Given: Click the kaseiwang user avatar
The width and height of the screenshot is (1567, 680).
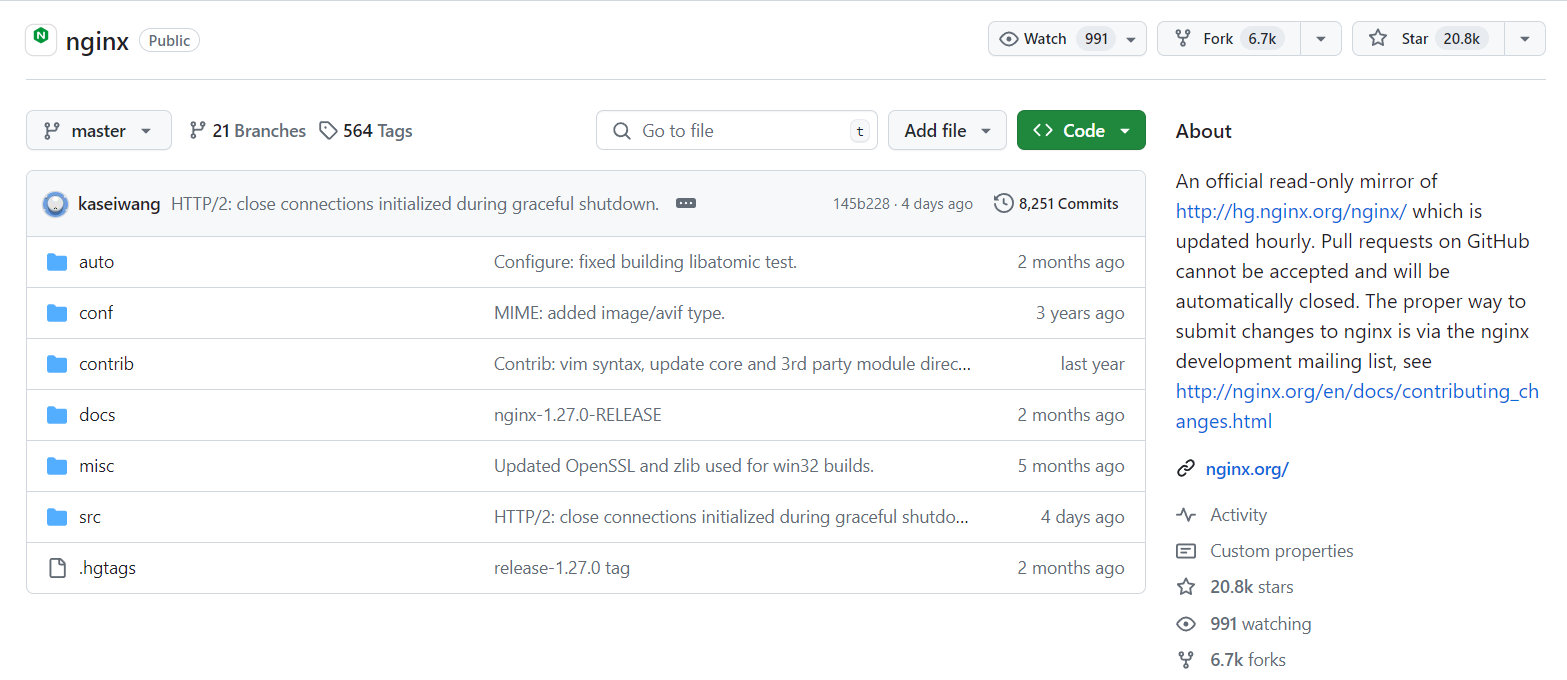Looking at the screenshot, I should coord(55,204).
